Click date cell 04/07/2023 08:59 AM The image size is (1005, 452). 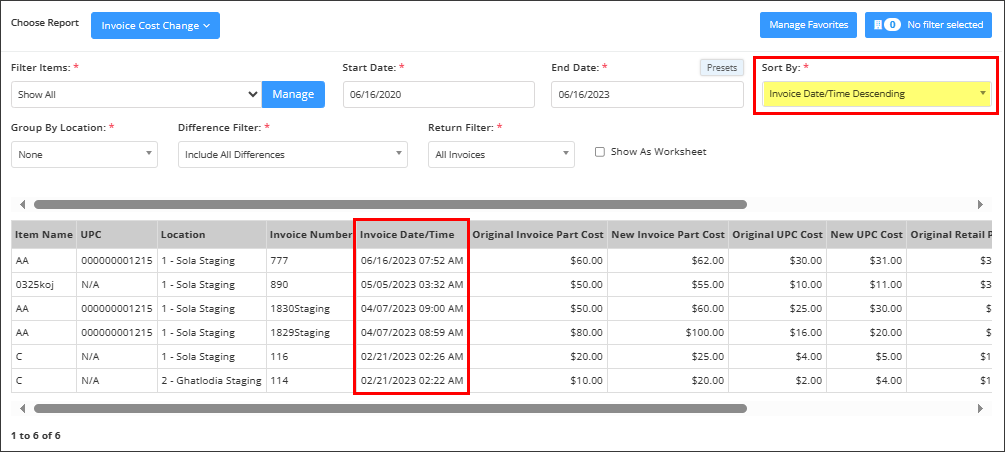(x=411, y=333)
